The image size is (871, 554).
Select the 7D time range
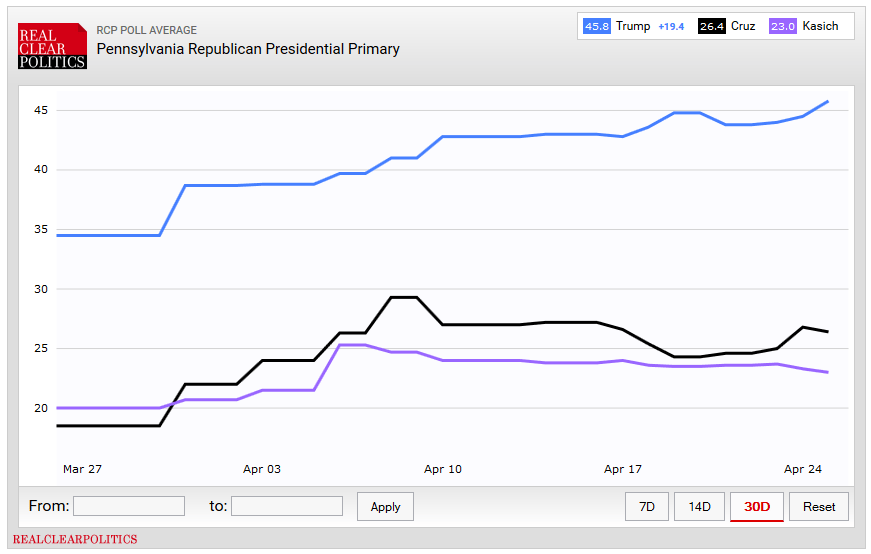coord(647,507)
